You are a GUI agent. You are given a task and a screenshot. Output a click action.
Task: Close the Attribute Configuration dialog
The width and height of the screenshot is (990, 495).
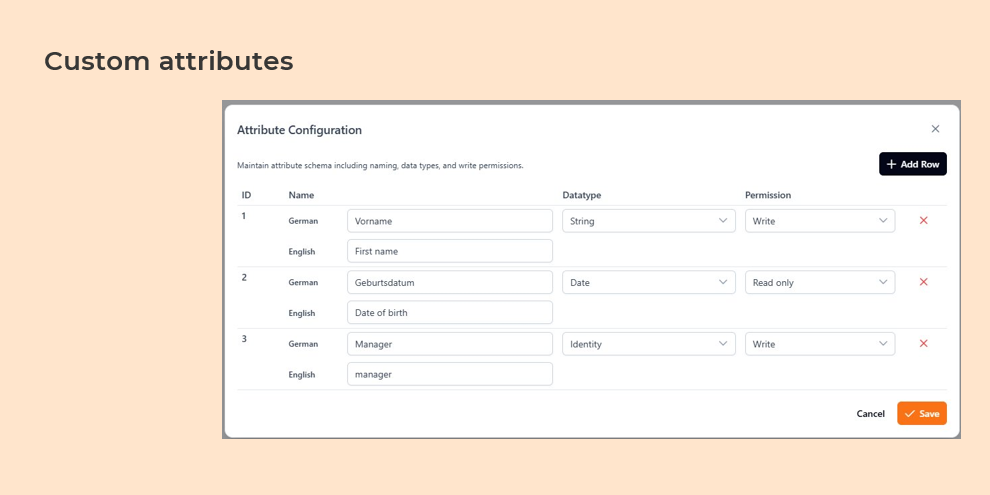tap(935, 129)
